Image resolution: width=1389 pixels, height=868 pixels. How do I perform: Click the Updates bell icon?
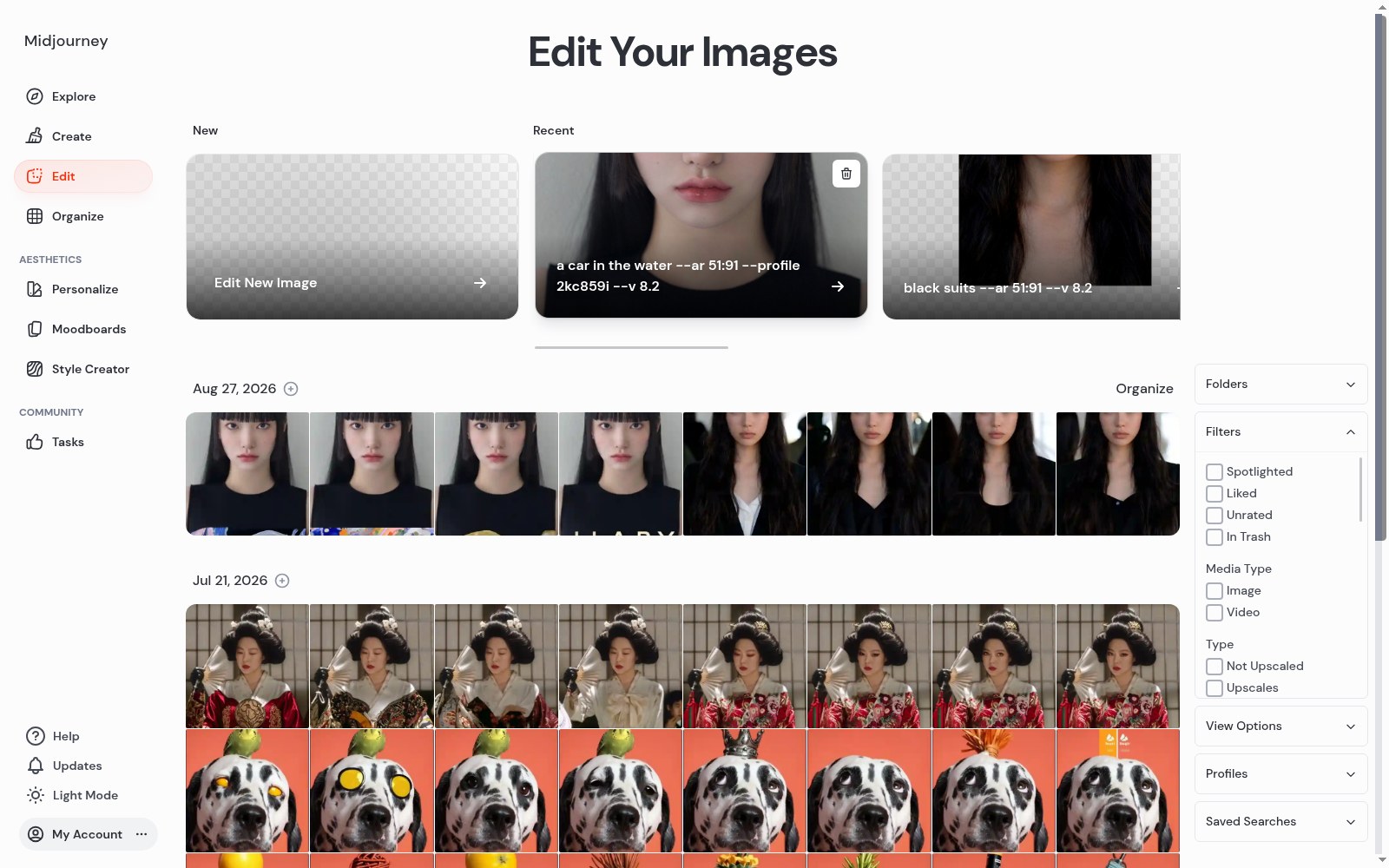coord(36,766)
